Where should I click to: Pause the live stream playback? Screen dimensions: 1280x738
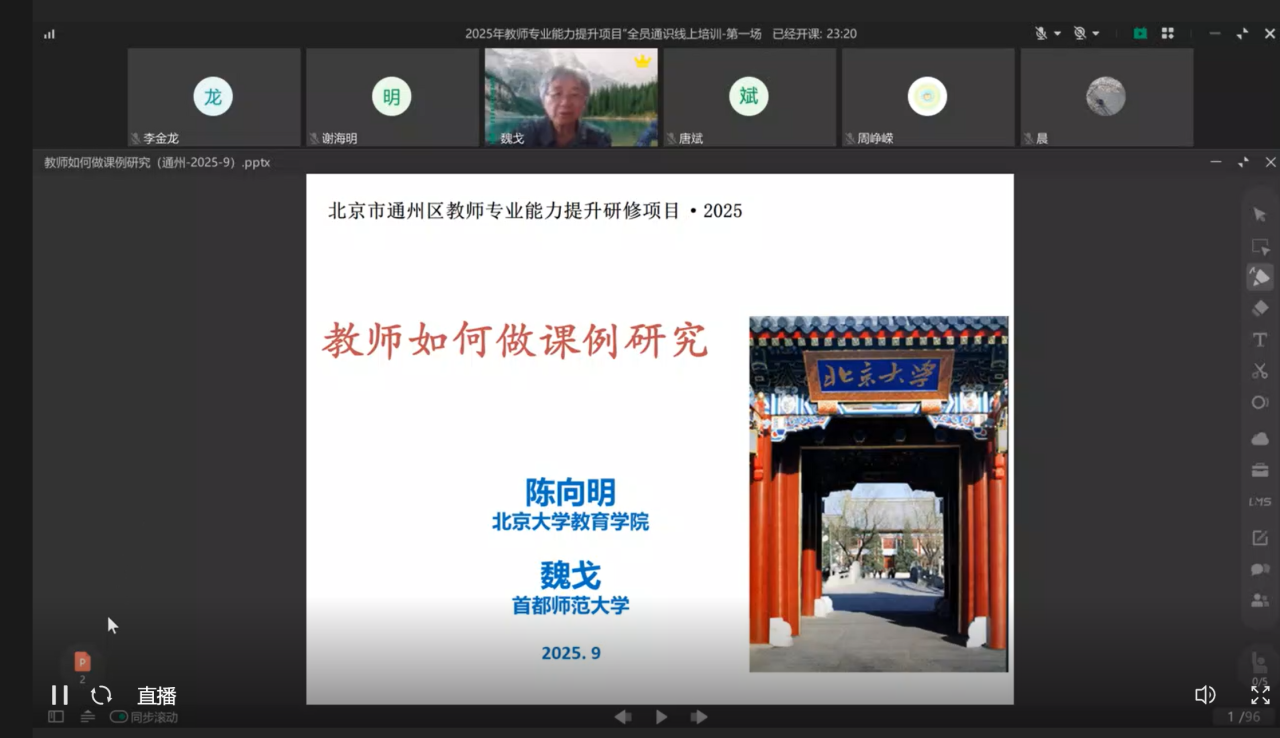59,695
